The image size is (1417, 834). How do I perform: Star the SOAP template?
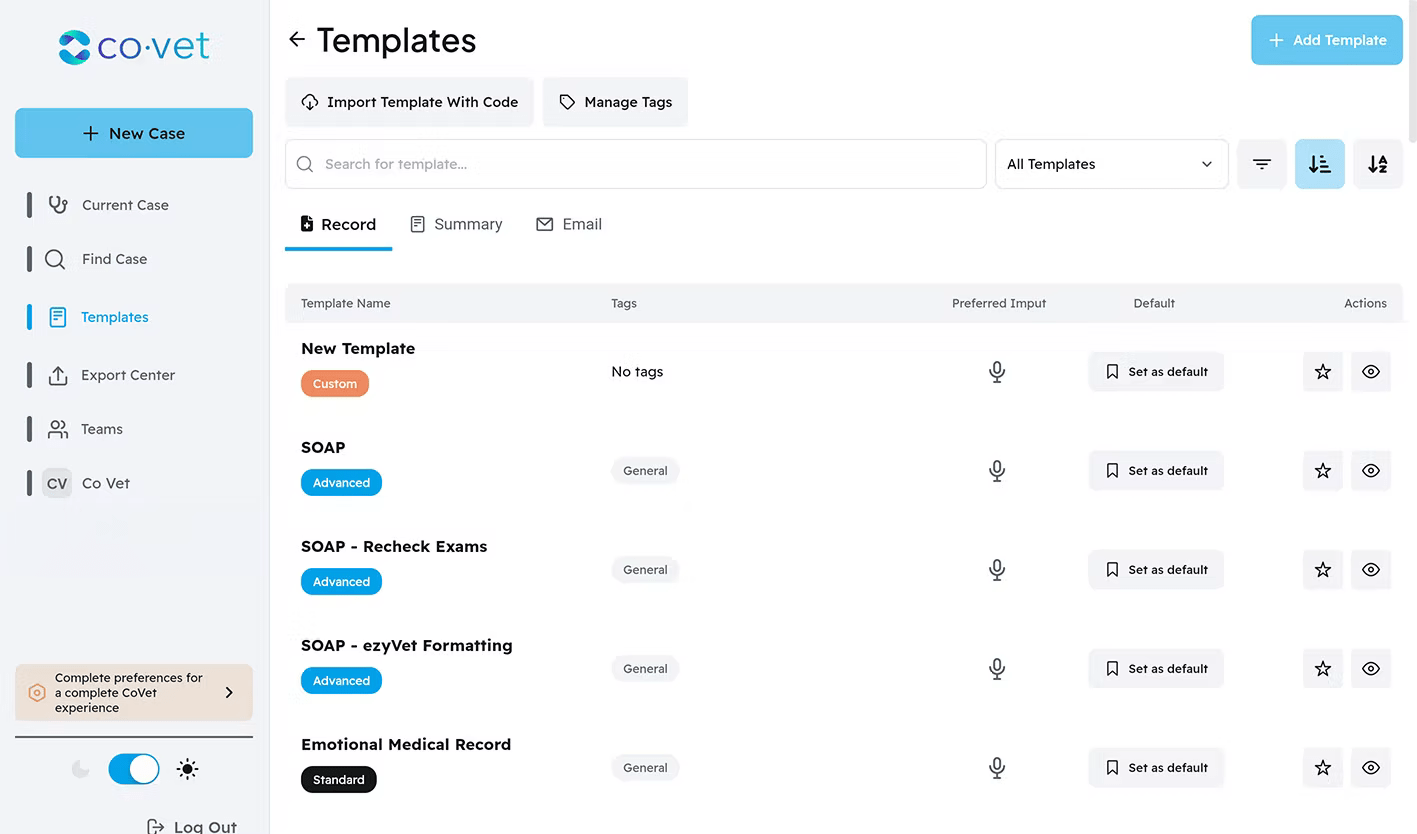[1323, 471]
